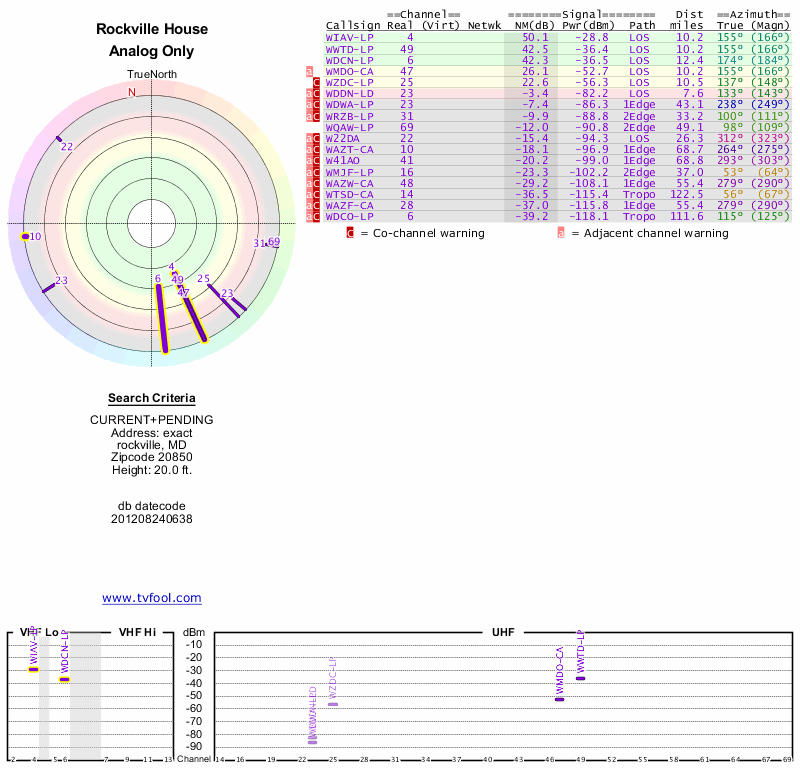Click the WWTD-LP callsign row entry
This screenshot has width=800, height=768.
[349, 49]
